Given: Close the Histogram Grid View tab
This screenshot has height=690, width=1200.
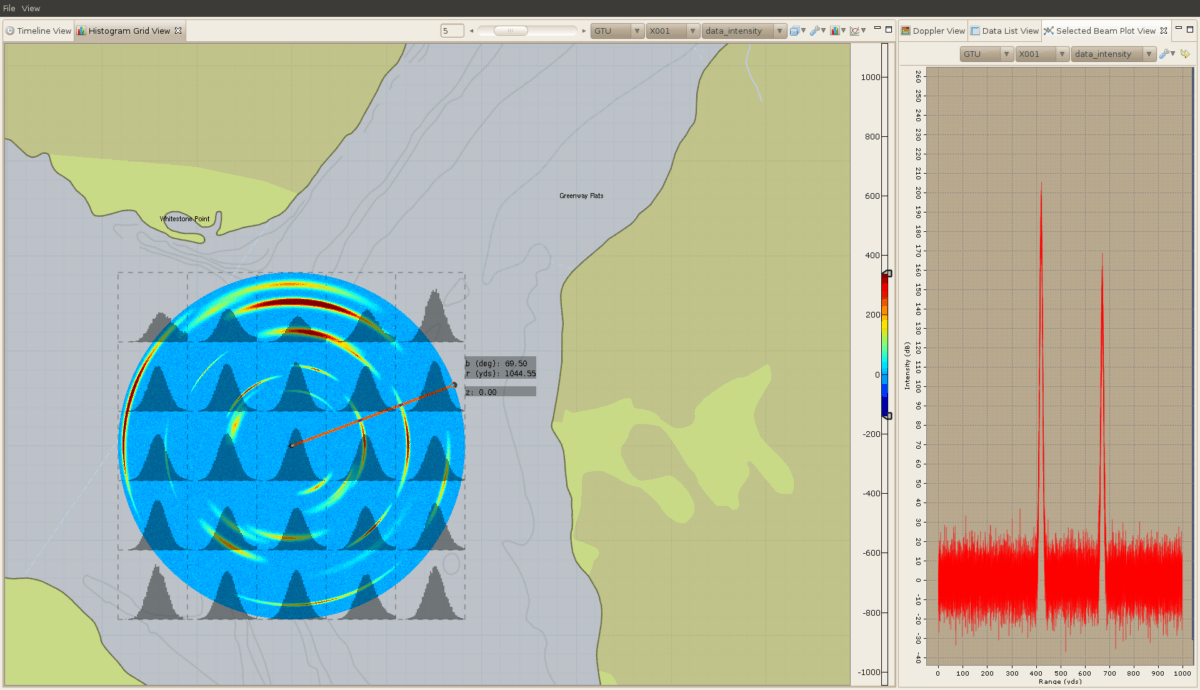Looking at the screenshot, I should click(x=178, y=31).
